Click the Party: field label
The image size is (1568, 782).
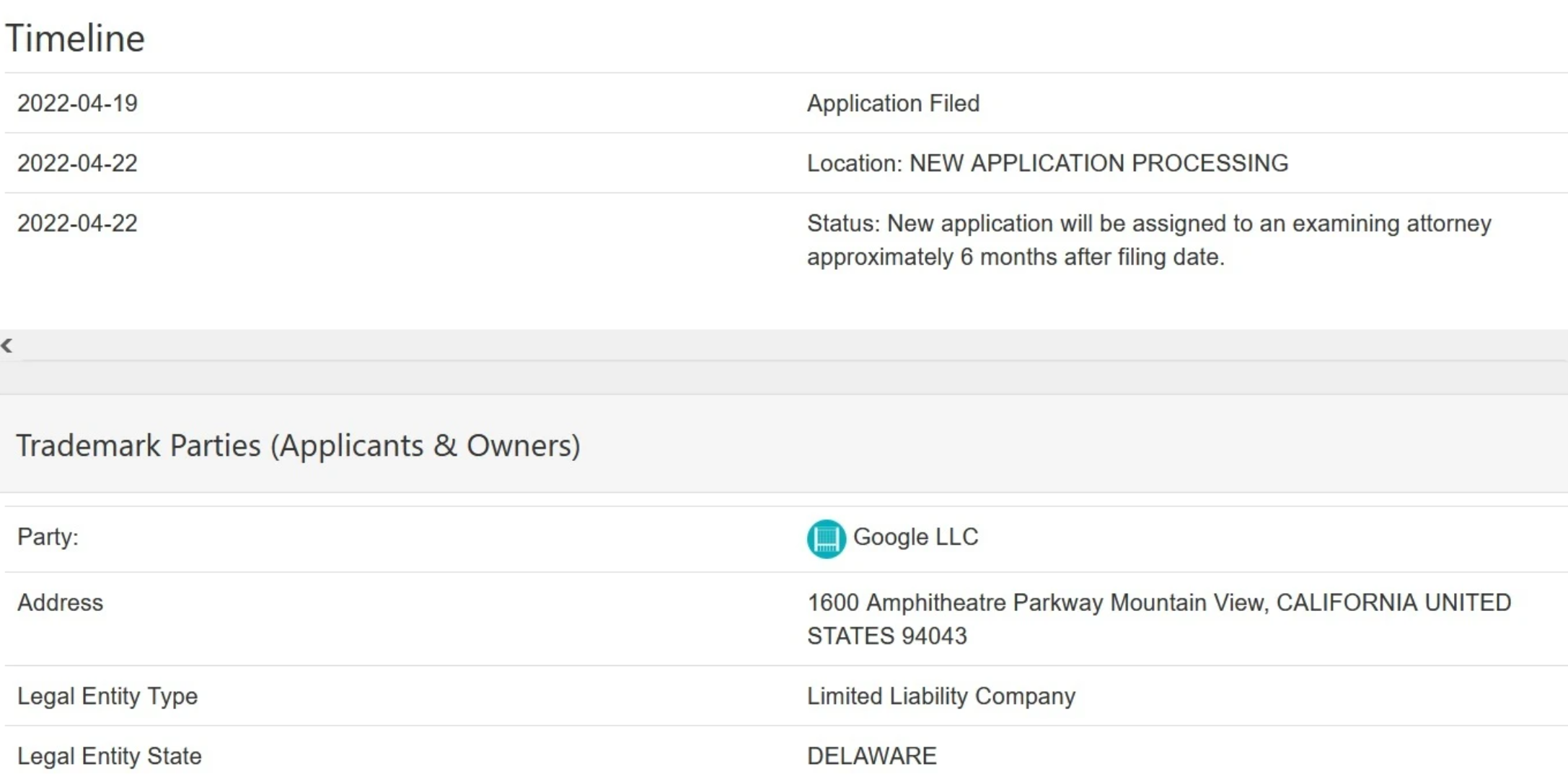point(48,537)
